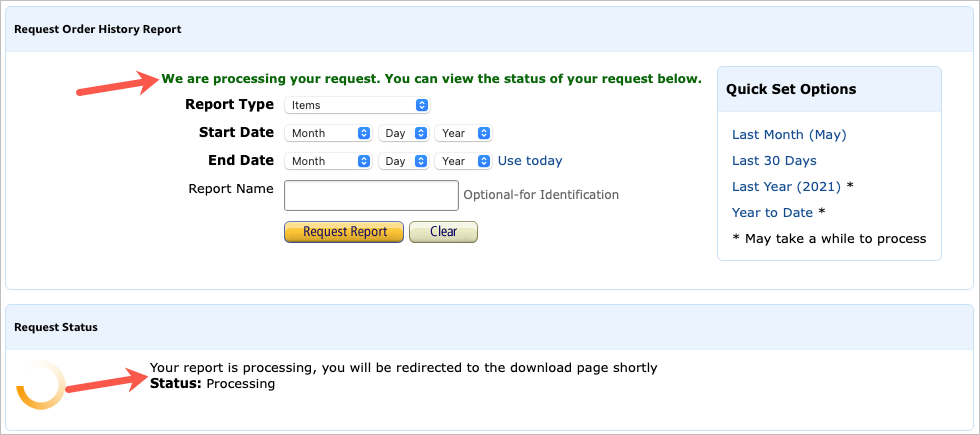Open the Start Date Year dropdown
Image resolution: width=980 pixels, height=435 pixels.
(x=463, y=133)
